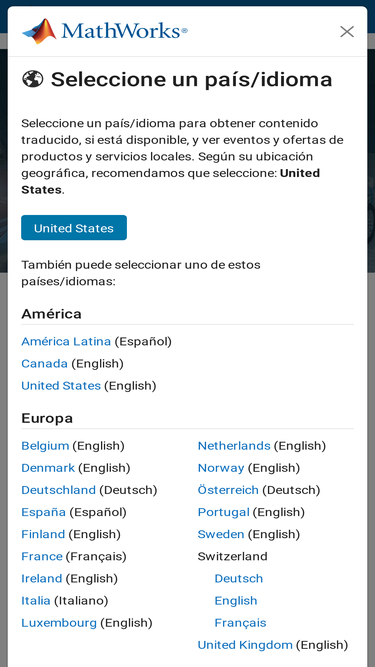
Task: Choose América Latina (Español)
Action: [66, 342]
